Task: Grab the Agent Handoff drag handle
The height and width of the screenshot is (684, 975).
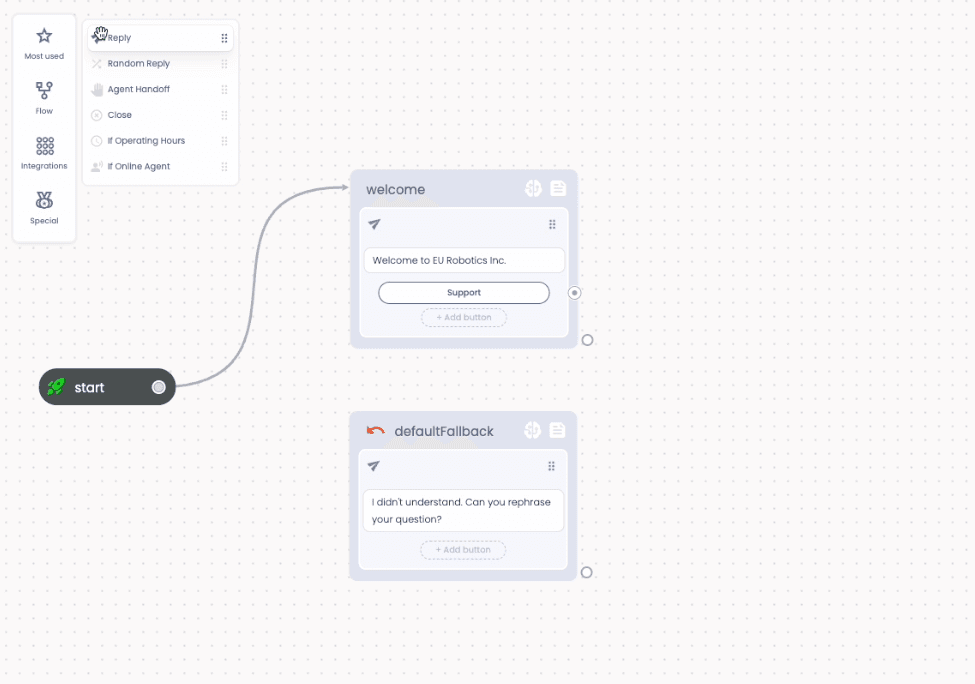Action: click(224, 90)
